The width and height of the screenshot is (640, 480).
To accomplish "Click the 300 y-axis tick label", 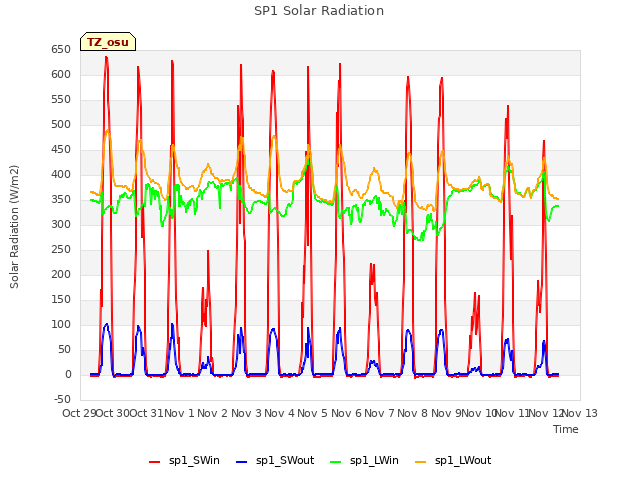I will tap(61, 224).
